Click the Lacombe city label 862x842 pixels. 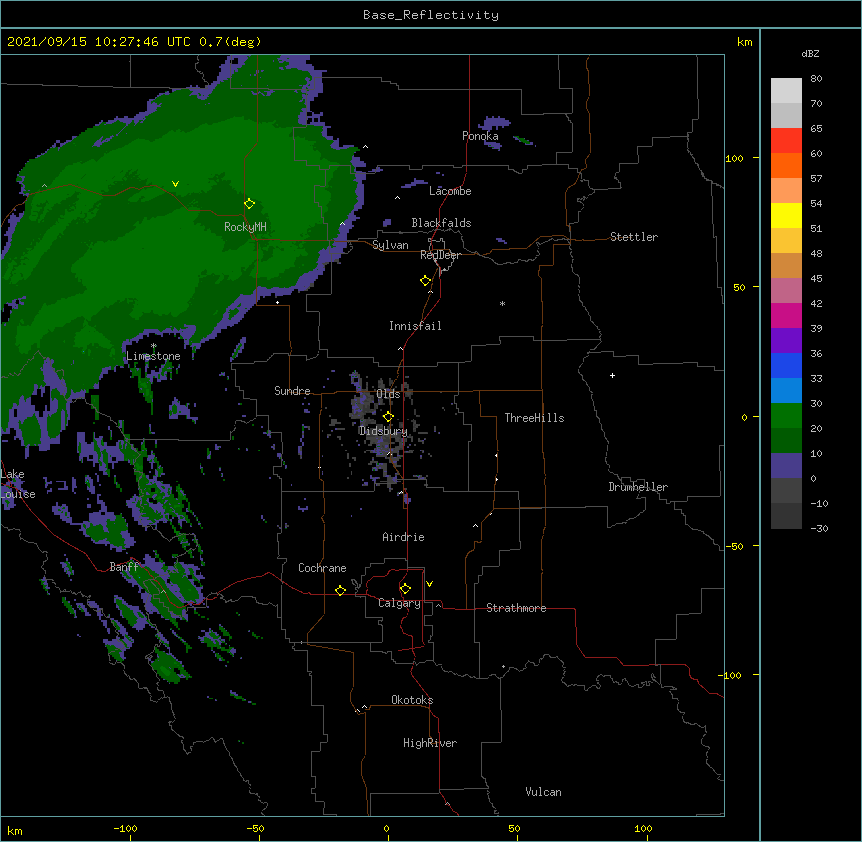pos(450,191)
